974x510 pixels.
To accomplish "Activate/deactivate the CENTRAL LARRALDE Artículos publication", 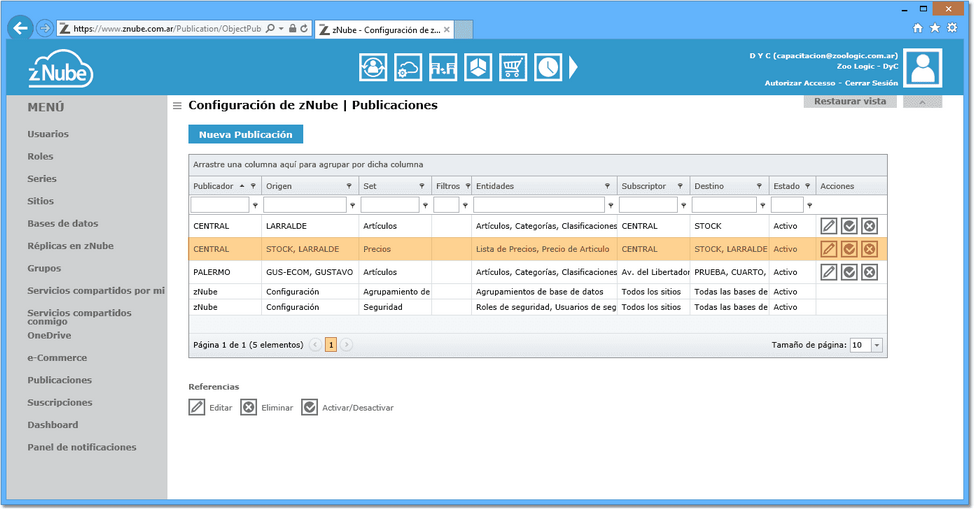I will coord(849,226).
